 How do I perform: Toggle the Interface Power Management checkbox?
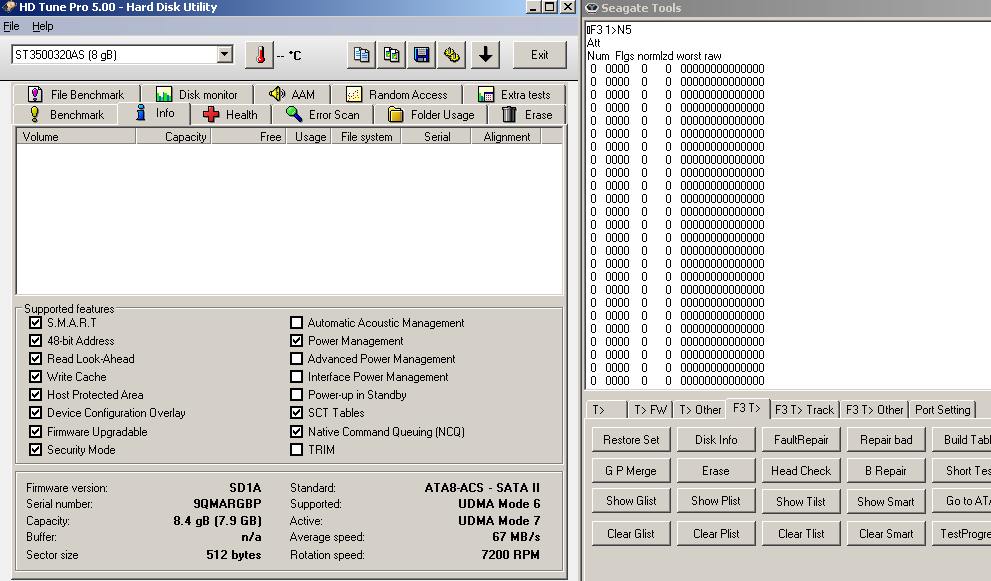pyautogui.click(x=296, y=376)
